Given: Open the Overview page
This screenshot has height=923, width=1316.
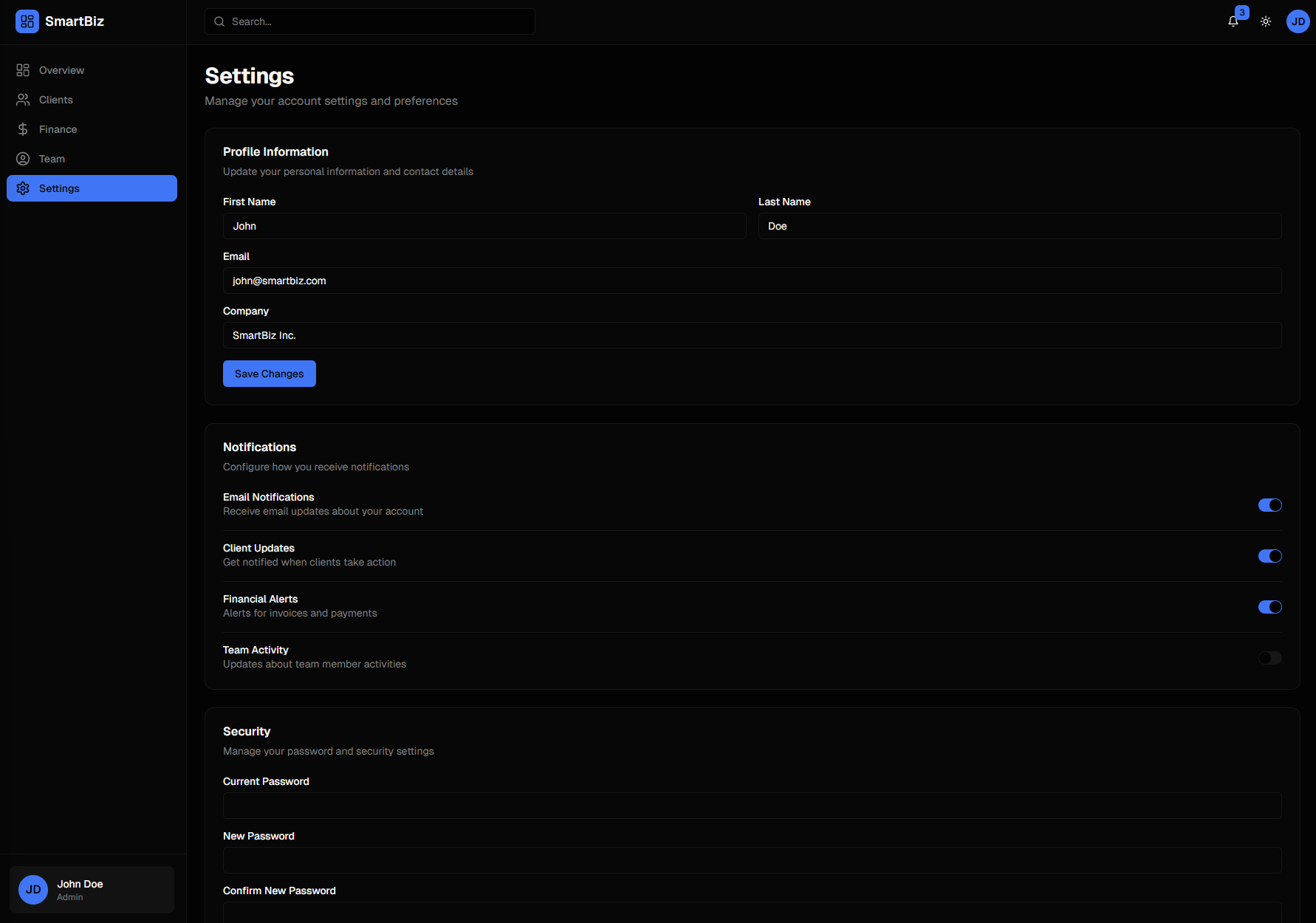Looking at the screenshot, I should click(x=61, y=69).
